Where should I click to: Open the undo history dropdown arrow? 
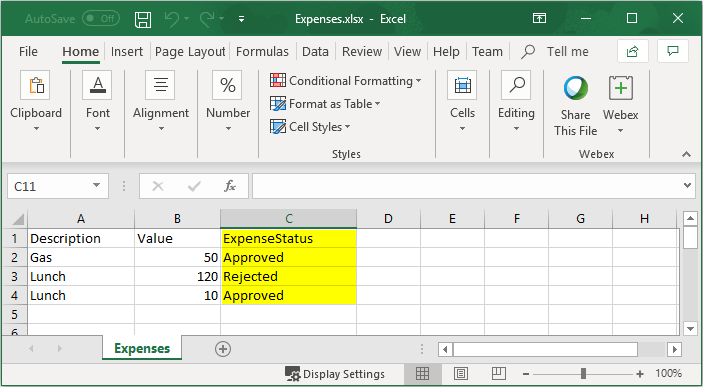click(x=186, y=19)
